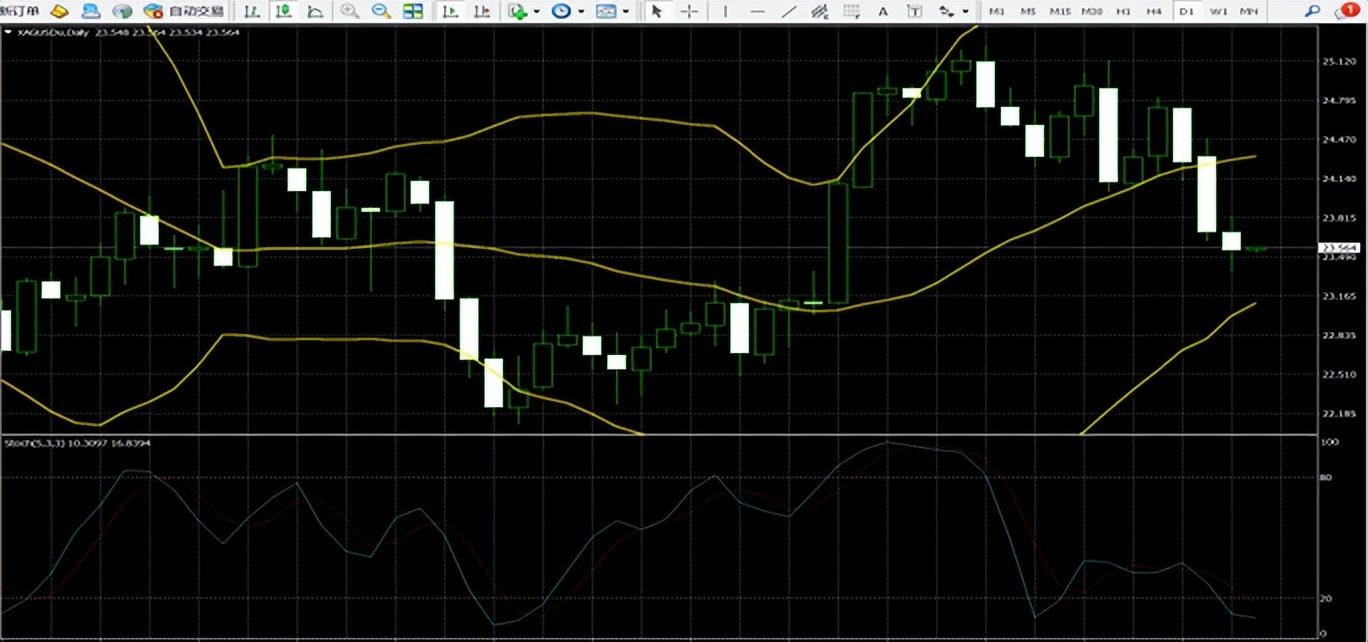The width and height of the screenshot is (1368, 642).
Task: Open the clock Periods dropdown arrow
Action: (581, 12)
